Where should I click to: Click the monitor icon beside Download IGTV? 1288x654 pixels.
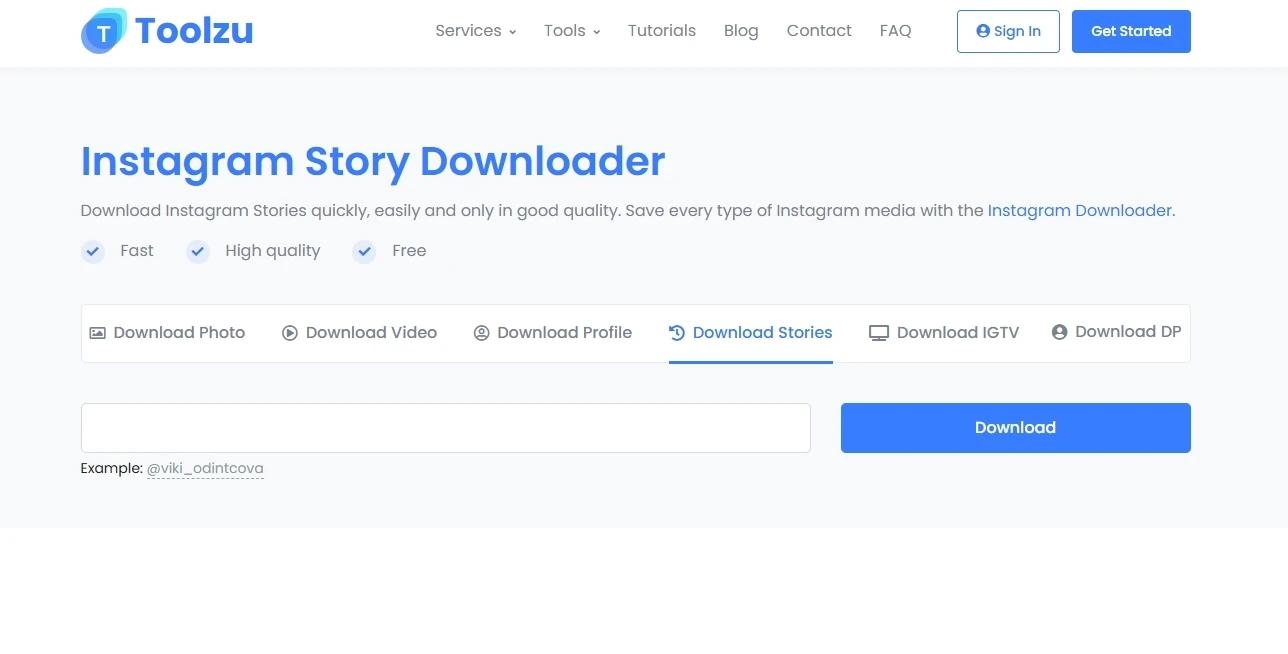879,333
